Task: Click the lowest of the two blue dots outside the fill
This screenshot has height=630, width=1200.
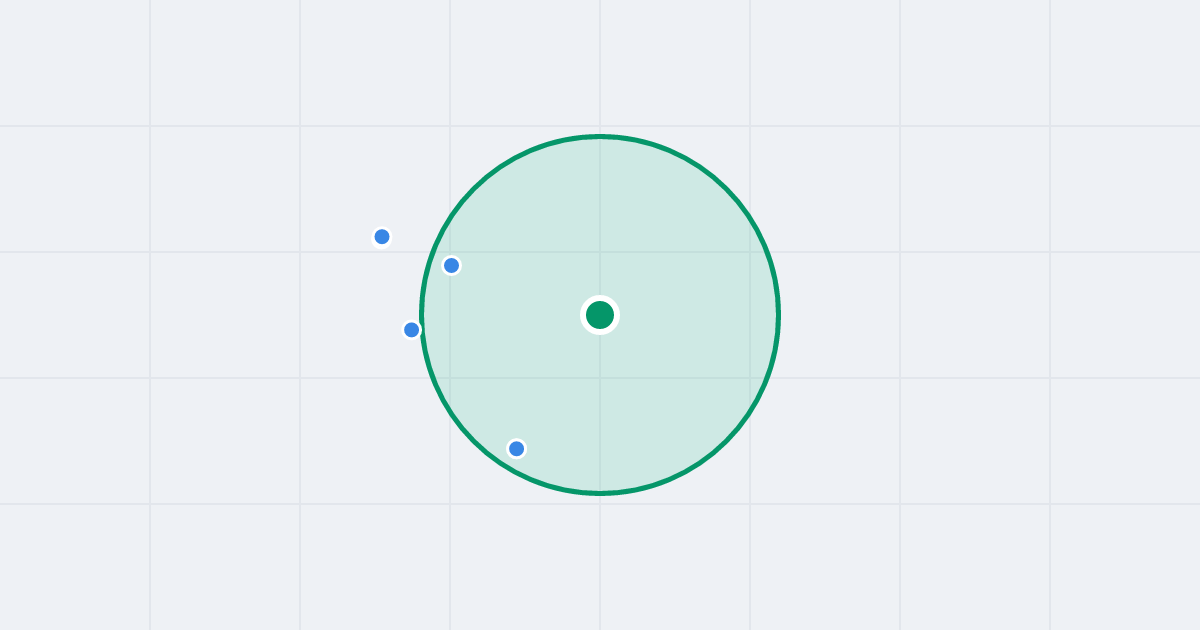Action: [x=411, y=330]
